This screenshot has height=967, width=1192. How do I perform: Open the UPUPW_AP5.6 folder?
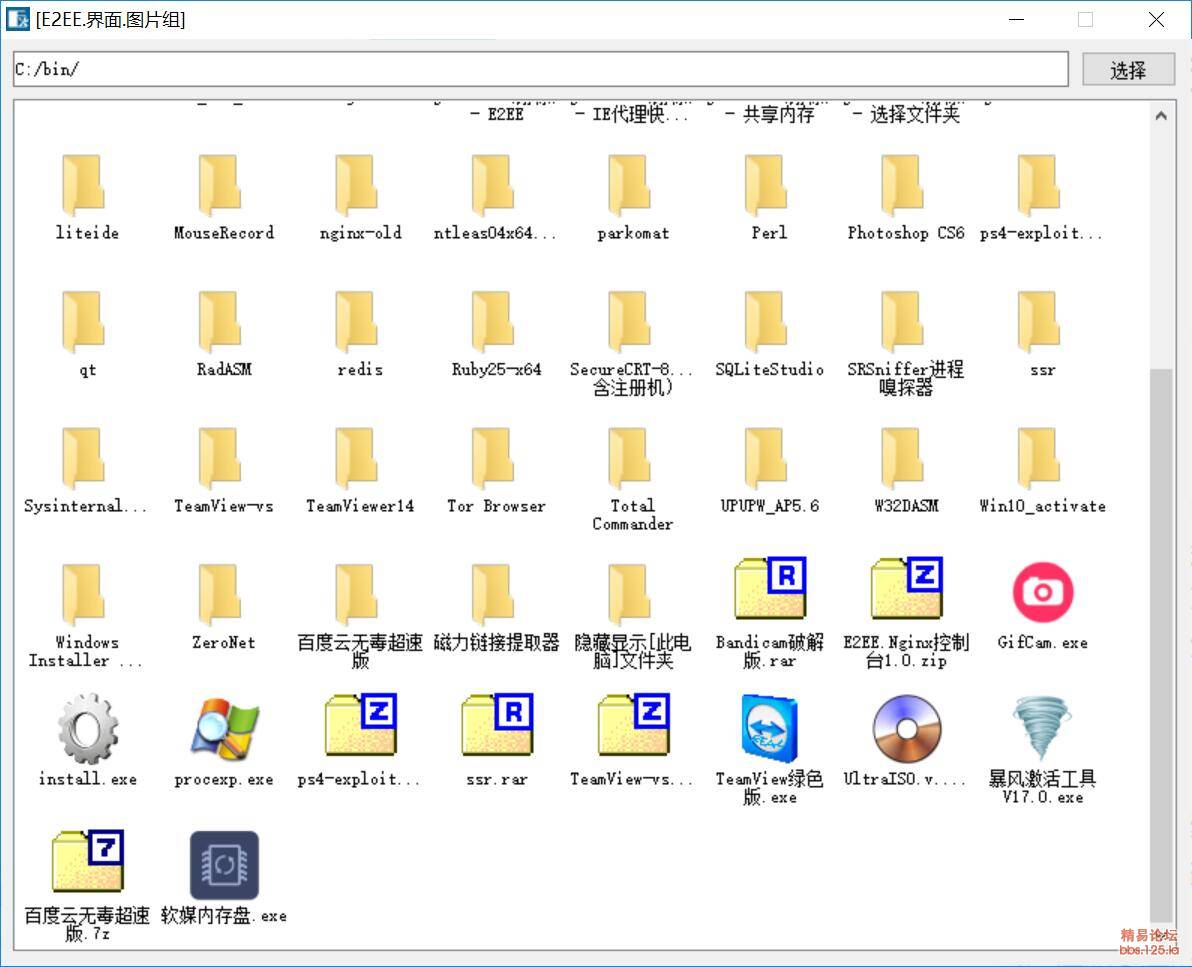(x=766, y=458)
